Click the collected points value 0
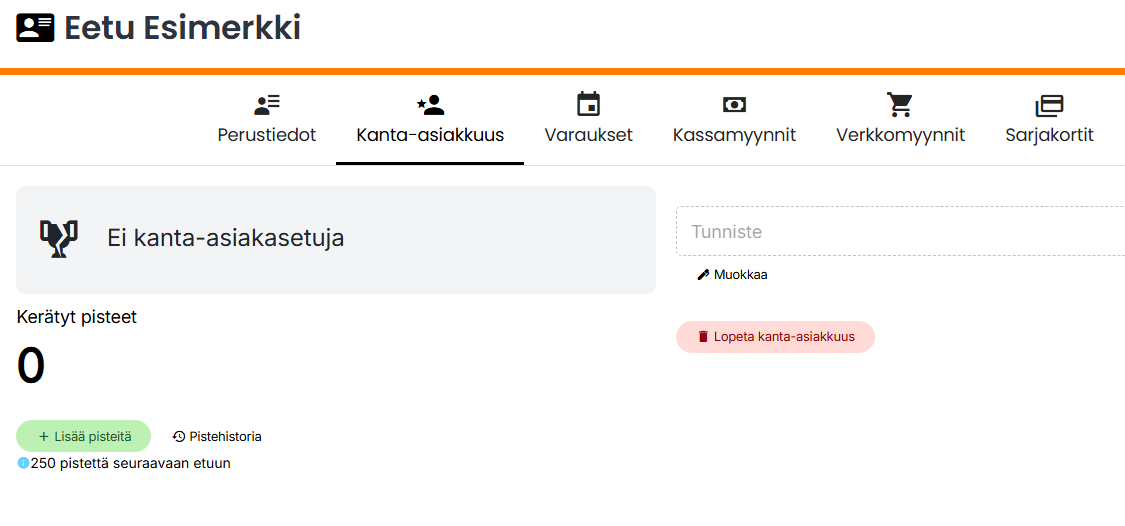 pos(31,366)
